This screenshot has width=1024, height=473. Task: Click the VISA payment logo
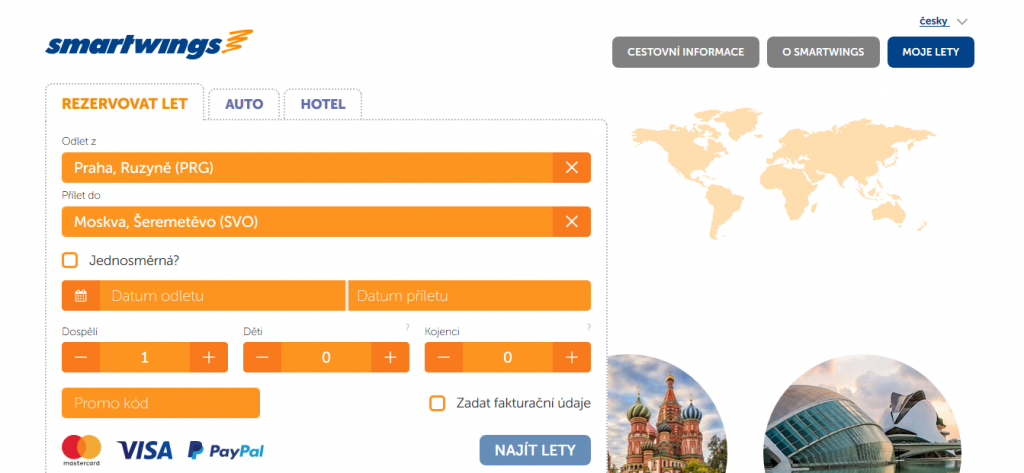pyautogui.click(x=145, y=450)
